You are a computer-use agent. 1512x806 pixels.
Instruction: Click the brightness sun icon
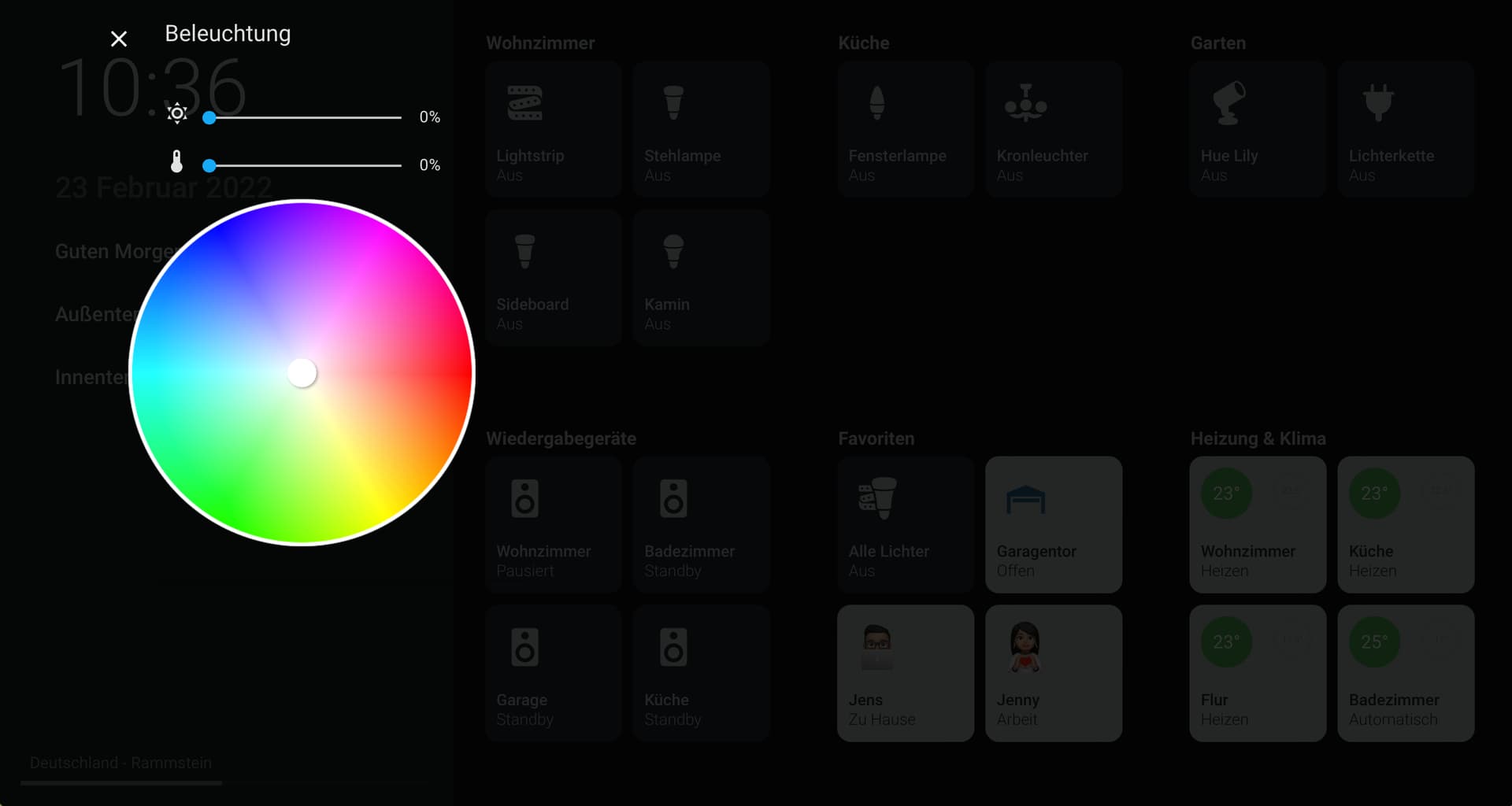point(177,114)
